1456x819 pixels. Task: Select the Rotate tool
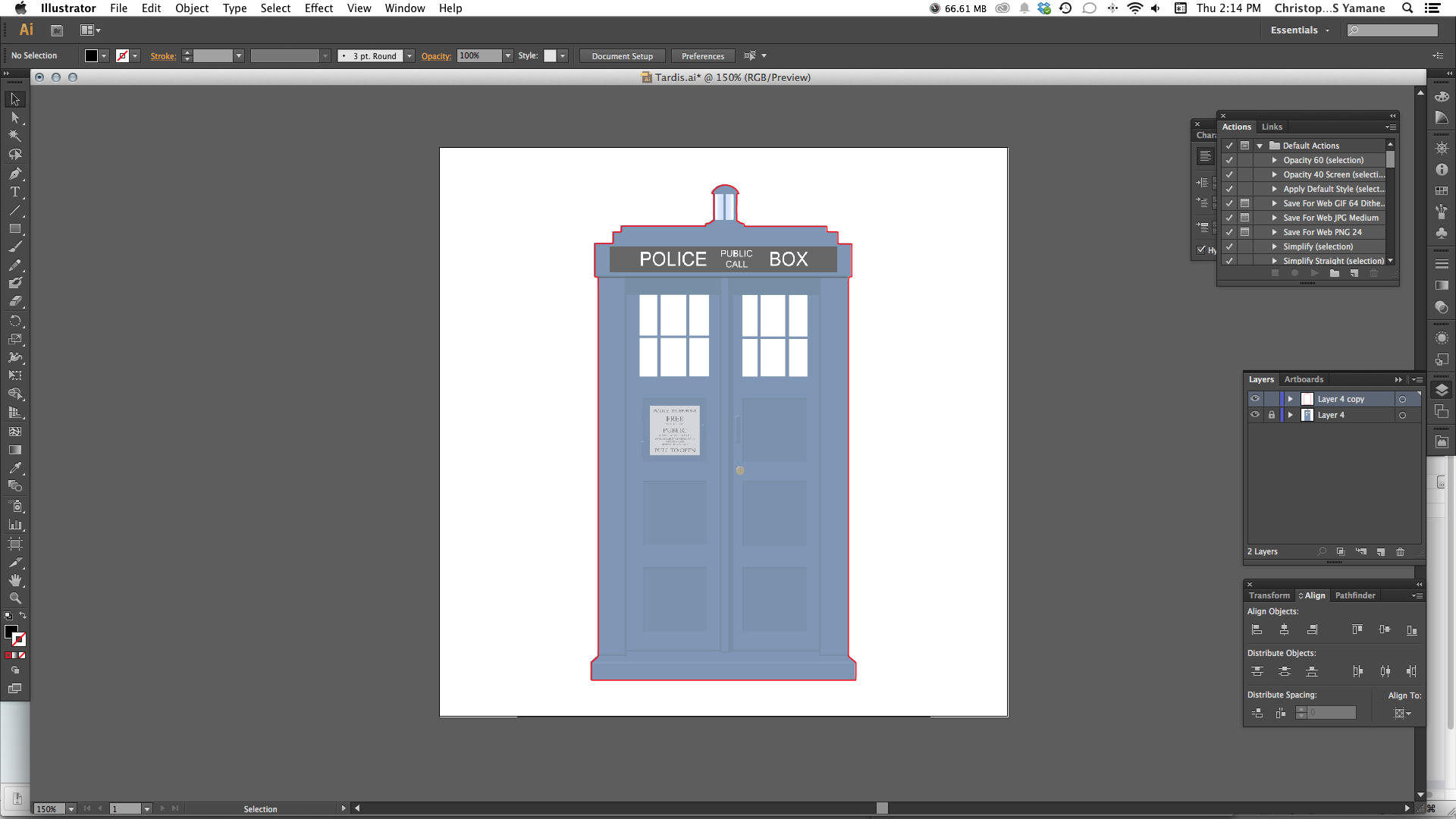click(14, 320)
